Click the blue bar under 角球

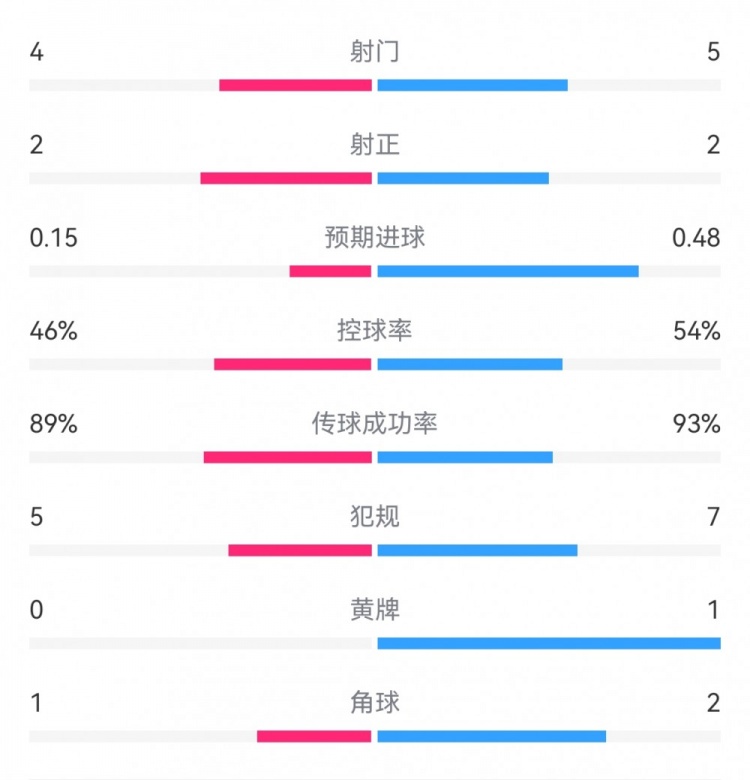pyautogui.click(x=491, y=736)
